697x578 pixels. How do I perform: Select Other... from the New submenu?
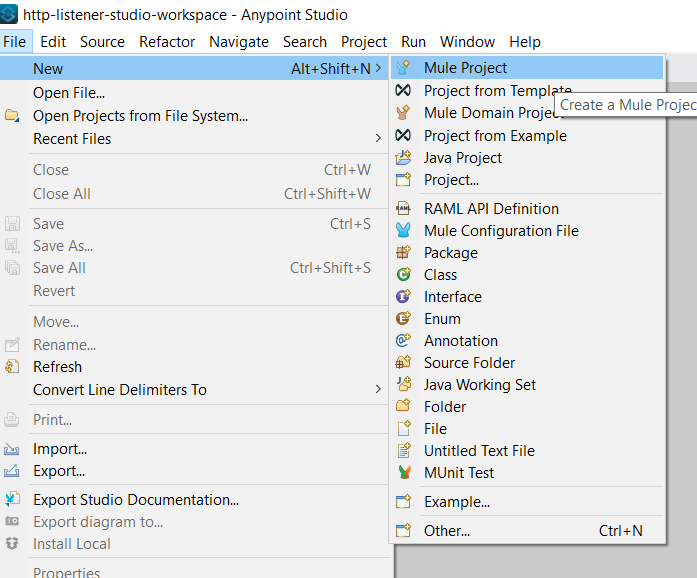446,531
